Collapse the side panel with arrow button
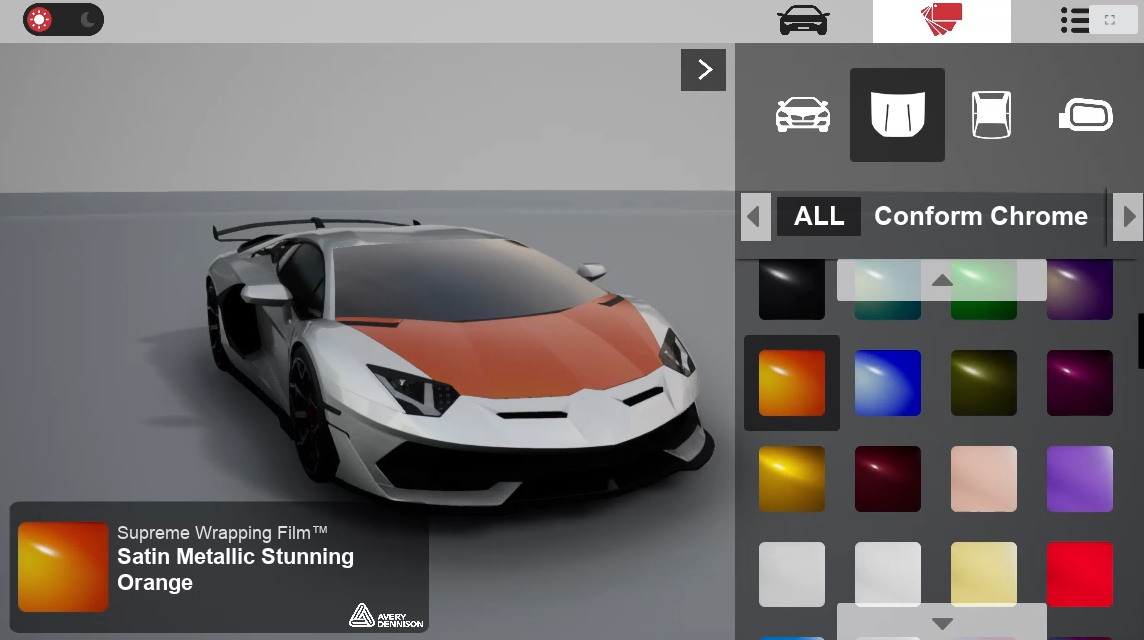The width and height of the screenshot is (1144, 640). tap(703, 70)
